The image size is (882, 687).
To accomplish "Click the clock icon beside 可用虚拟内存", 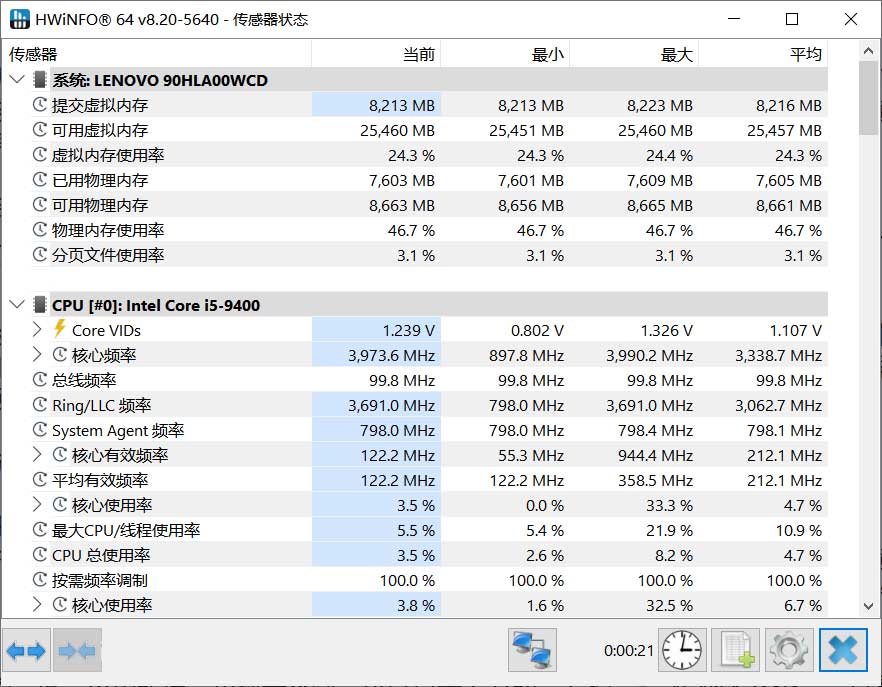I will click(39, 130).
